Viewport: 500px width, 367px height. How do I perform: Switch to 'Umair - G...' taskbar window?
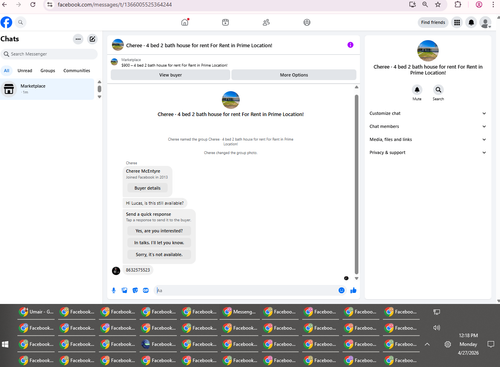coord(36,312)
